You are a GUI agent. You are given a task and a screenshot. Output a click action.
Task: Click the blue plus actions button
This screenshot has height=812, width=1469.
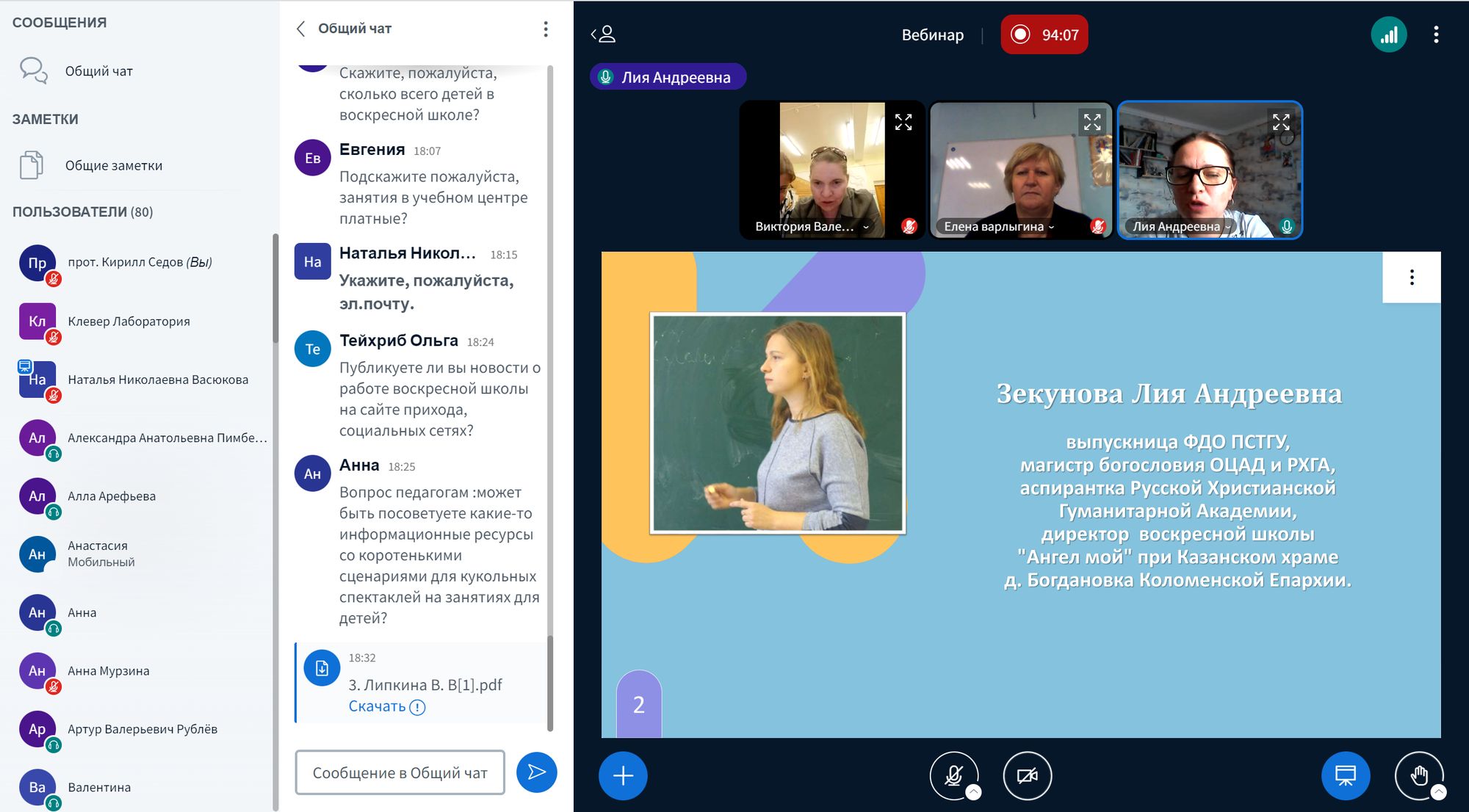pos(623,775)
